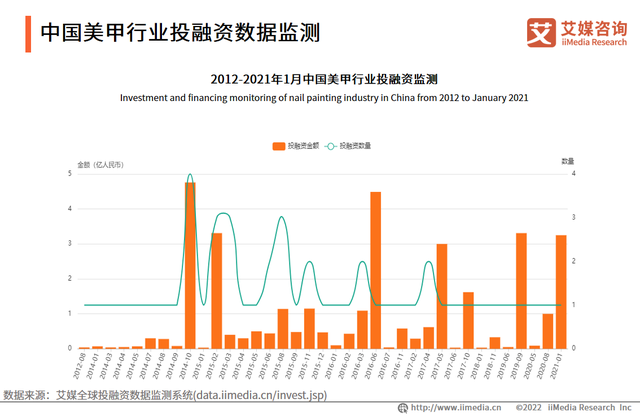Click the 2016-06 orange bar
The height and width of the screenshot is (416, 640).
[376, 270]
